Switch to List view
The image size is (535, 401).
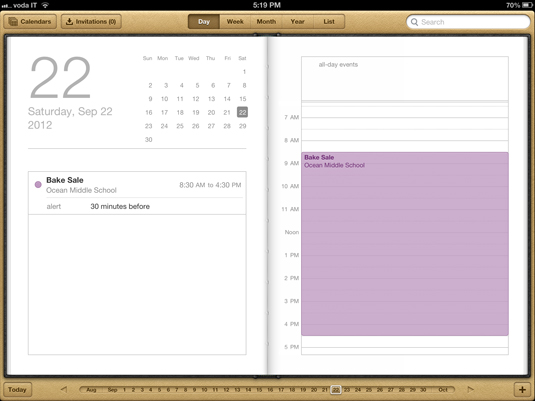point(329,22)
